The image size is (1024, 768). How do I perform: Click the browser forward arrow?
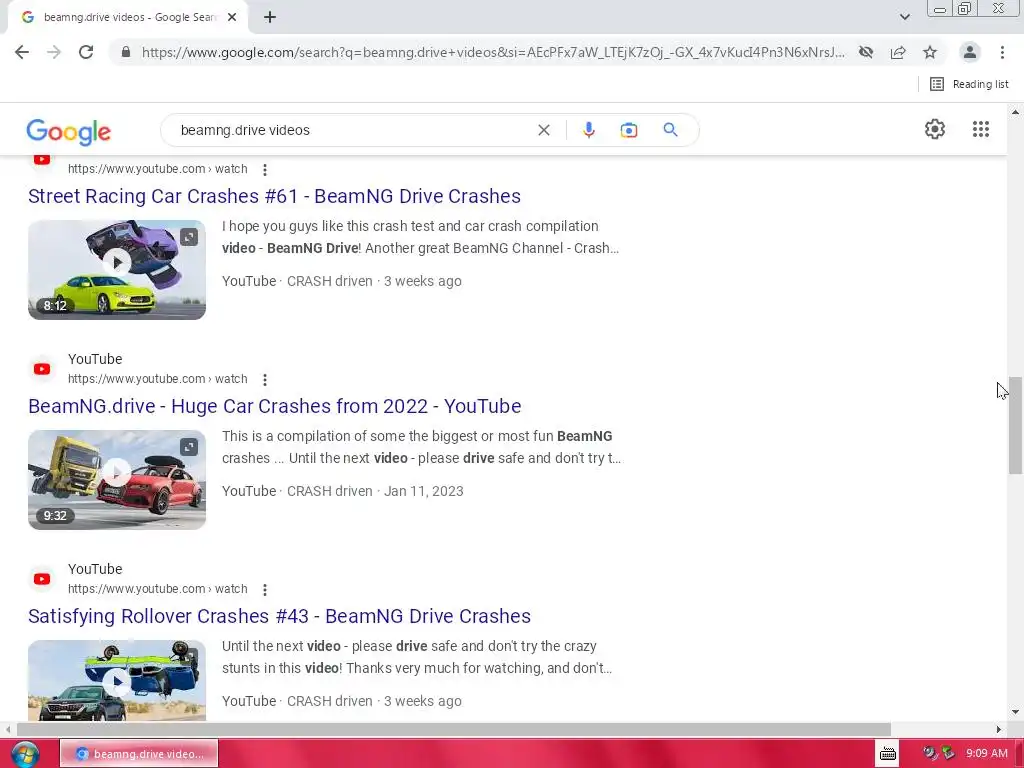pos(54,52)
